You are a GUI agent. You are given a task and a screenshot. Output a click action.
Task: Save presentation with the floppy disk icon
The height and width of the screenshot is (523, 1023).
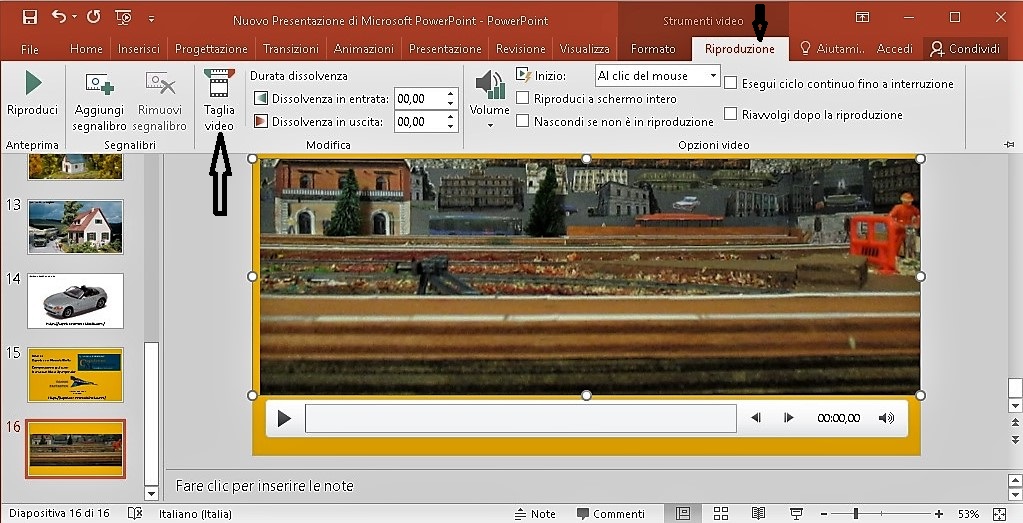click(x=29, y=17)
